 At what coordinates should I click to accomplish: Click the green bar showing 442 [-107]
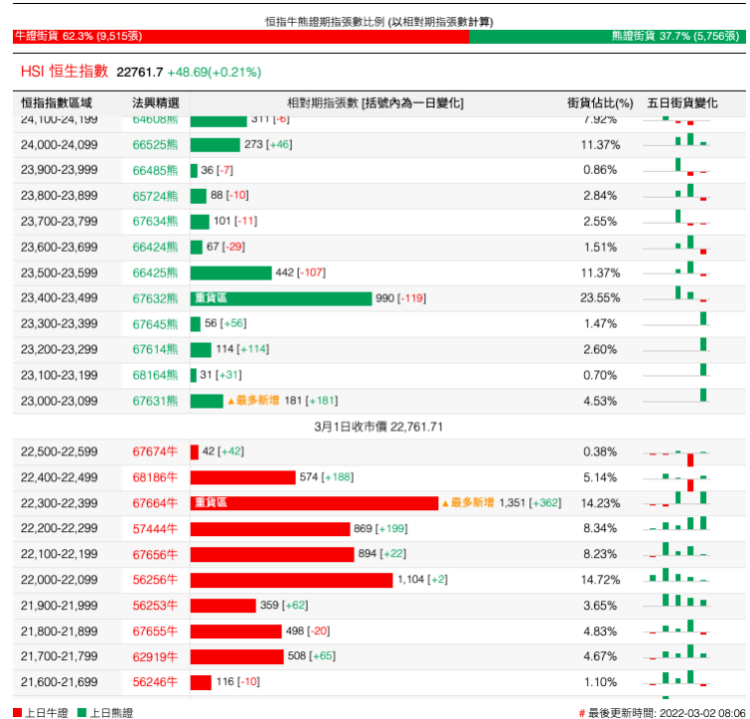tap(231, 273)
